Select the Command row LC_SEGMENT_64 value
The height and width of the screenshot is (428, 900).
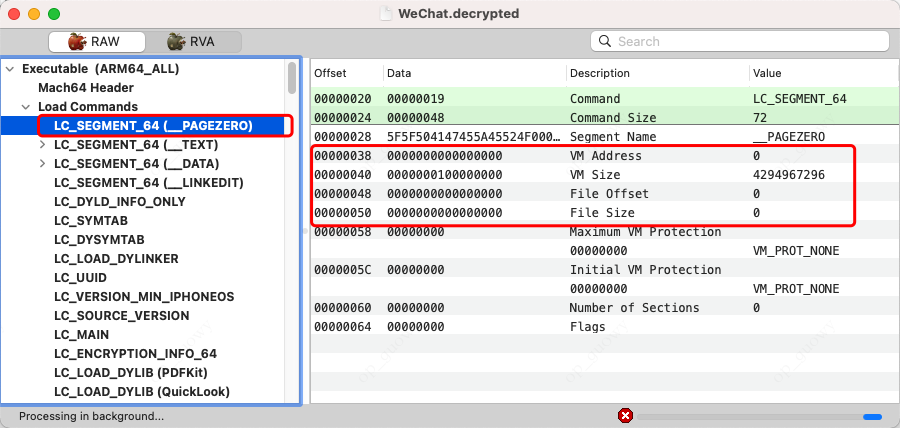(x=800, y=99)
